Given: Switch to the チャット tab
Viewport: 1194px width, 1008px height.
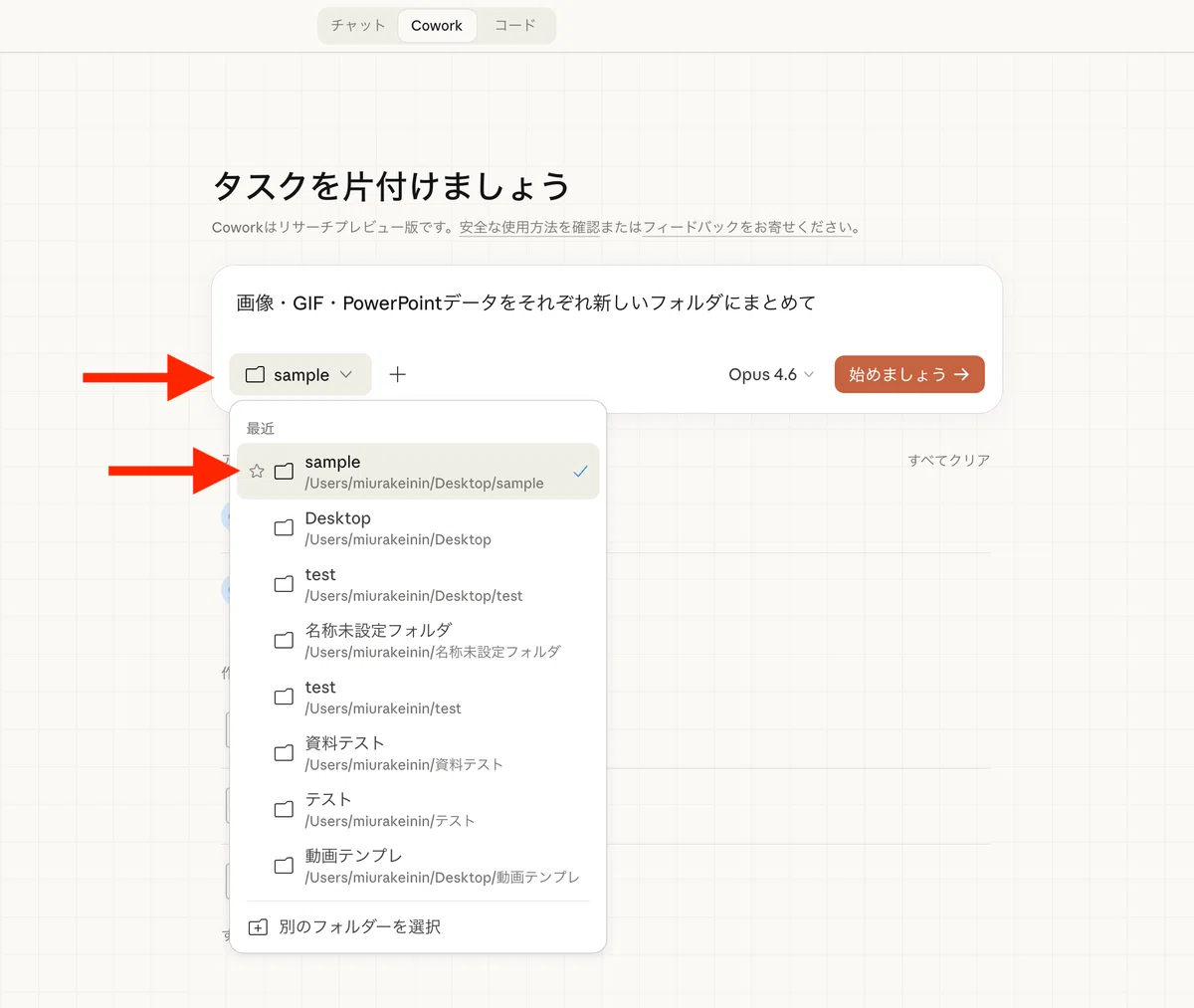Looking at the screenshot, I should [x=358, y=26].
